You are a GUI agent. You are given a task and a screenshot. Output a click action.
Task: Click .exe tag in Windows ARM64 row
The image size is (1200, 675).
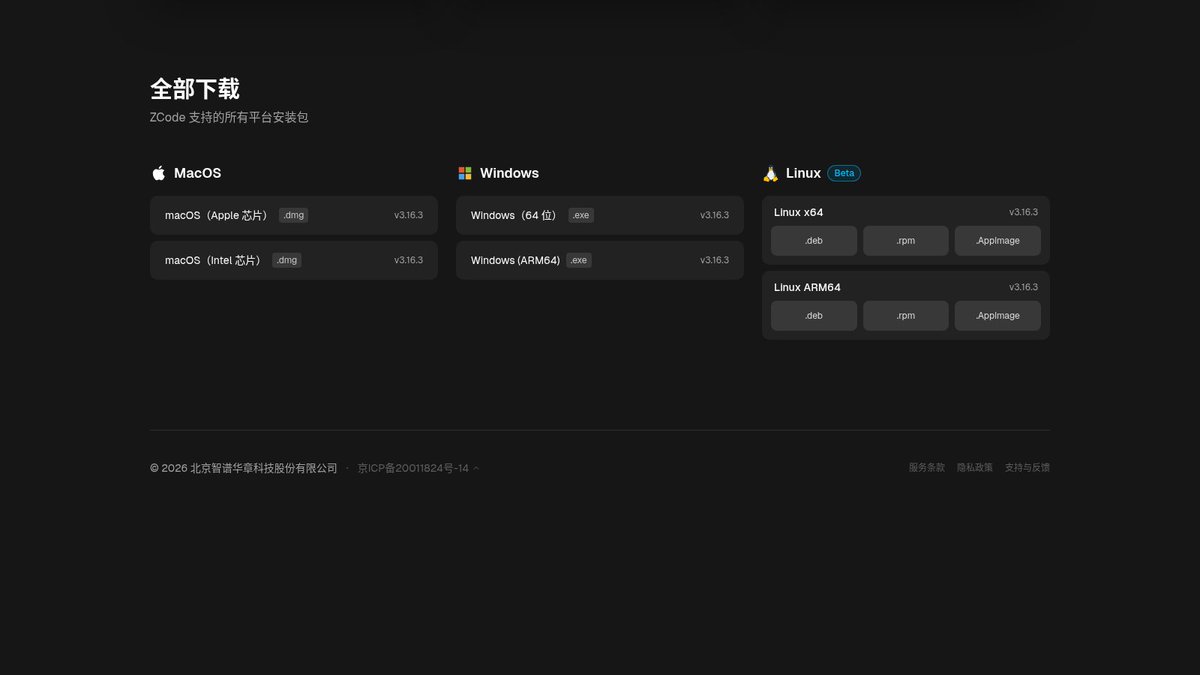click(579, 260)
